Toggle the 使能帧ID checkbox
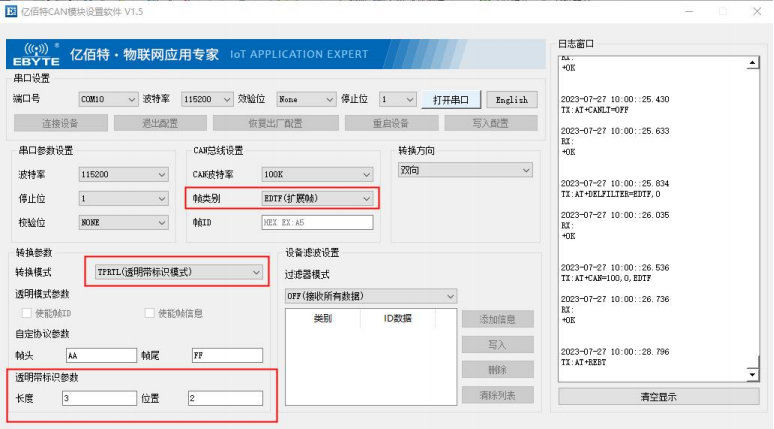Image resolution: width=774 pixels, height=429 pixels. tap(27, 313)
